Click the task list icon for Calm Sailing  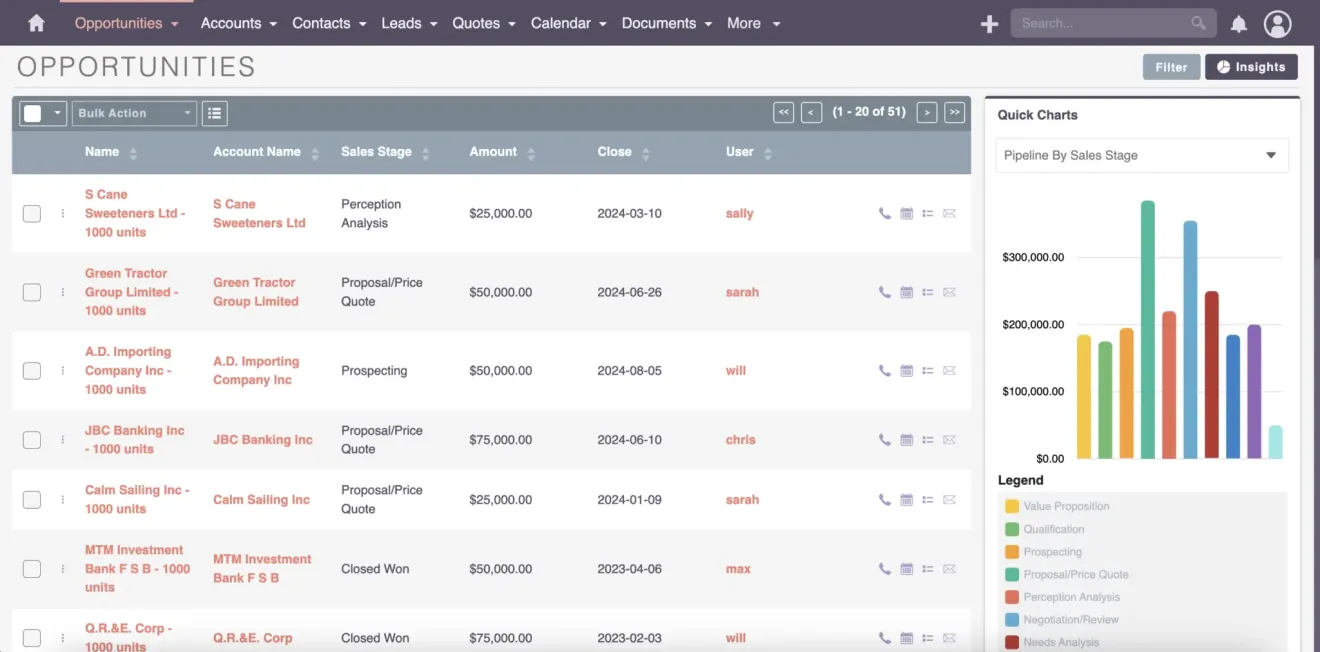tap(928, 499)
